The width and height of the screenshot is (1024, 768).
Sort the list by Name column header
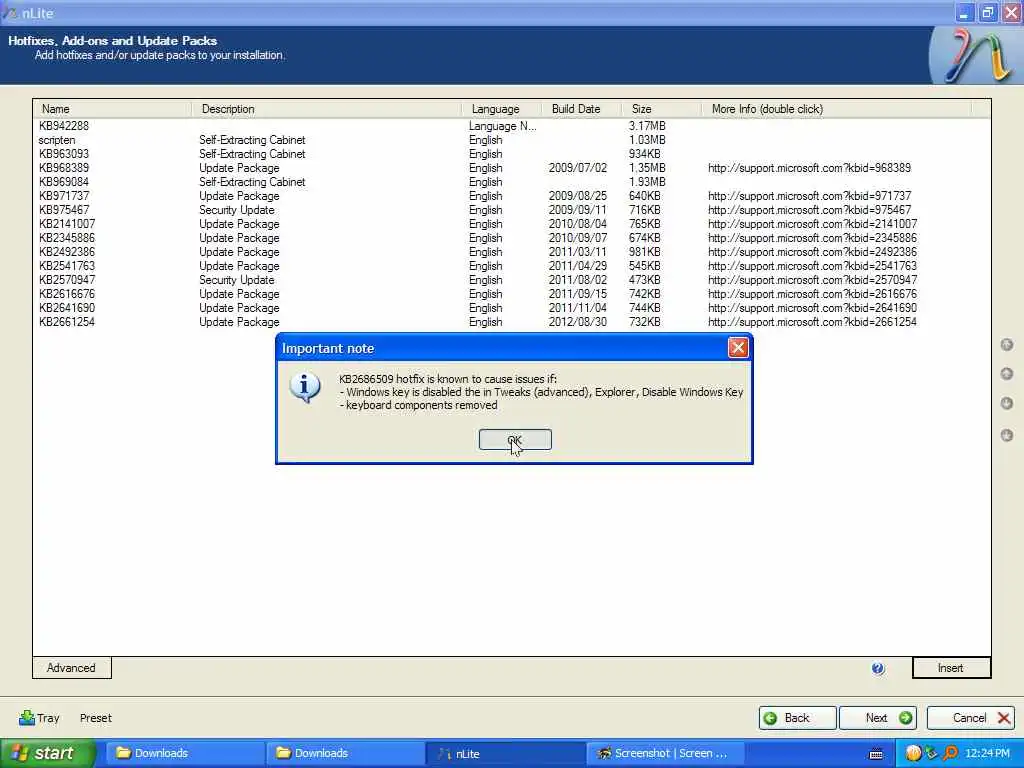click(x=113, y=109)
